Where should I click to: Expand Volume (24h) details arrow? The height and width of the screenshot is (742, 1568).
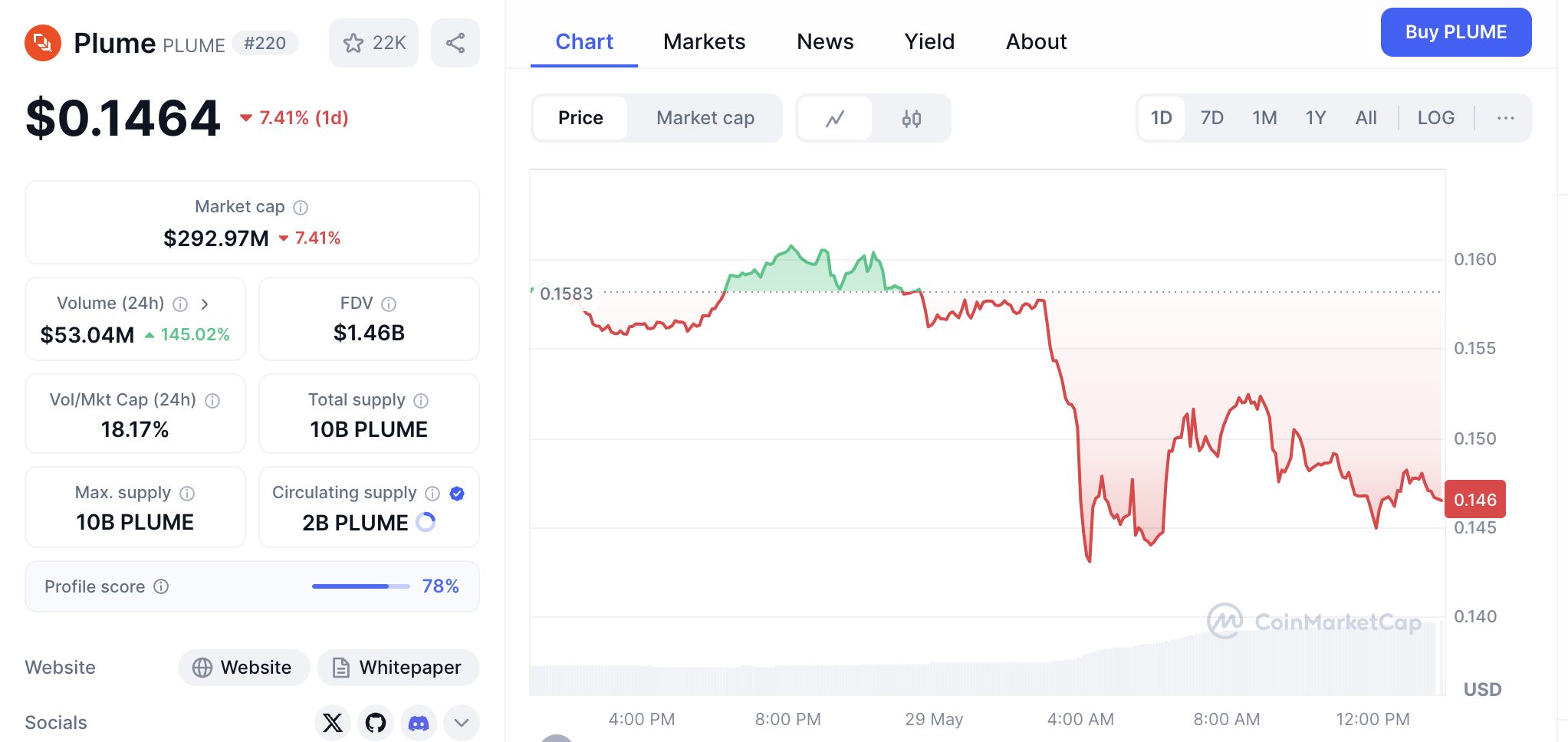point(205,304)
